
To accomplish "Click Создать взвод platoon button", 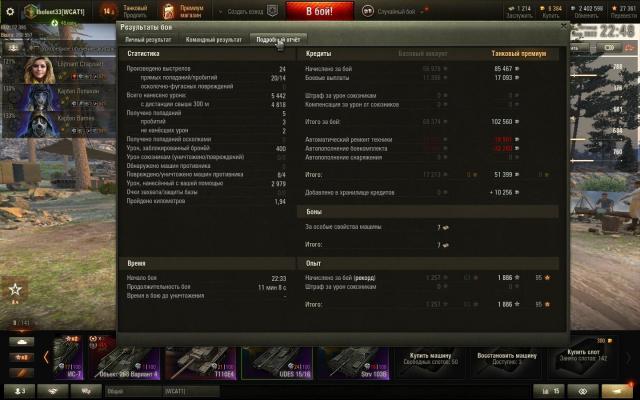I will tap(246, 10).
